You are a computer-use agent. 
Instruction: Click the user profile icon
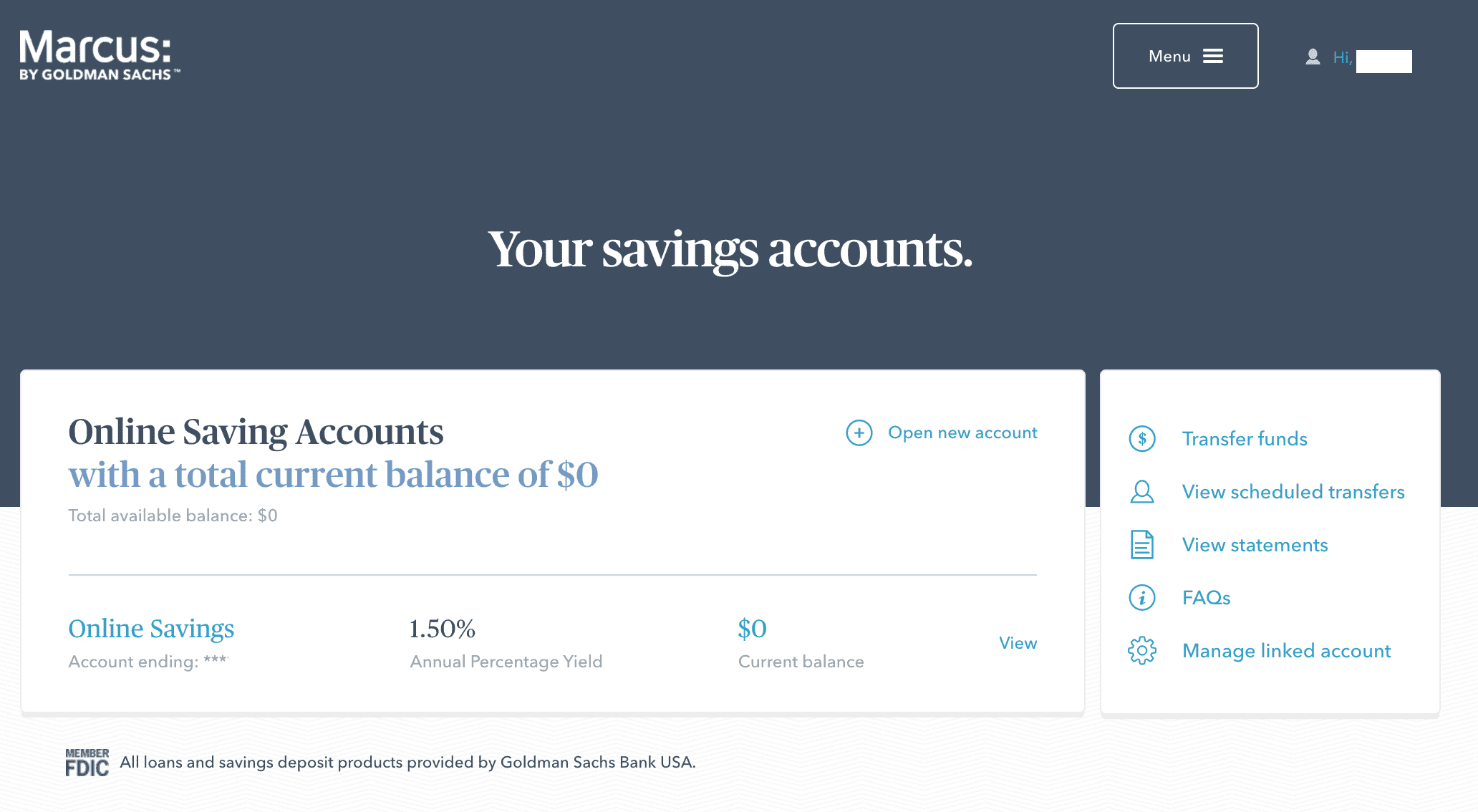1313,57
